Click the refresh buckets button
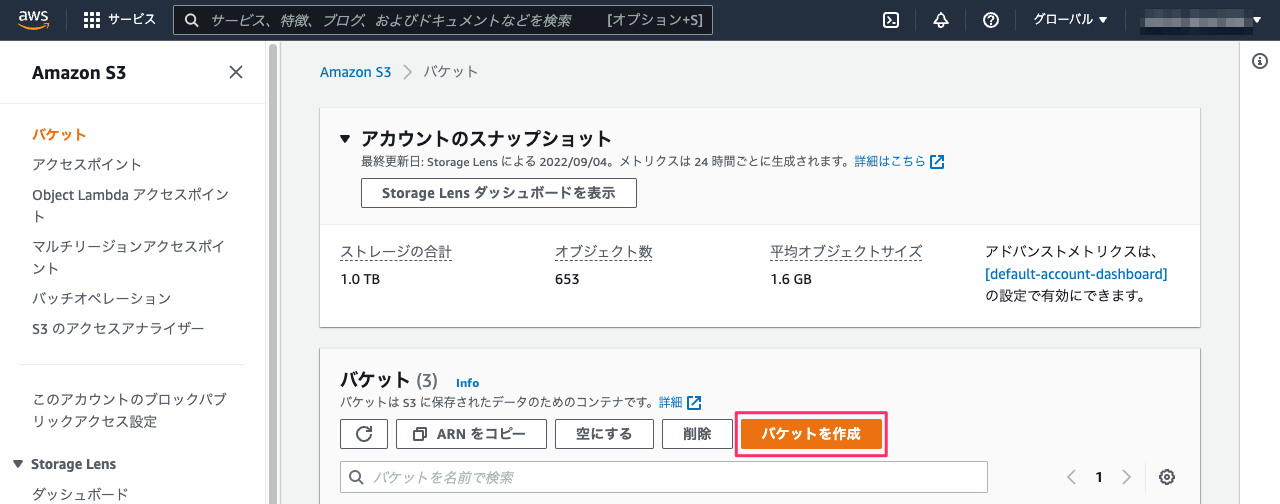Viewport: 1280px width, 504px height. [x=364, y=434]
